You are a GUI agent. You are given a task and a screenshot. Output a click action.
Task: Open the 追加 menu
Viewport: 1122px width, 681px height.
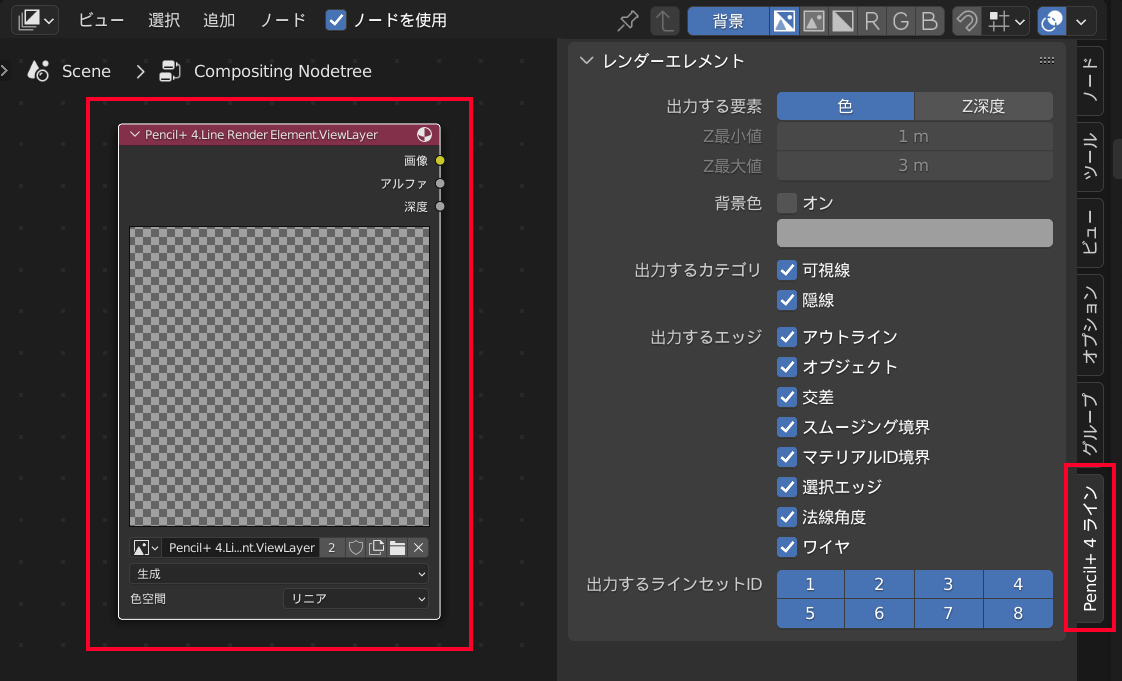click(x=219, y=20)
